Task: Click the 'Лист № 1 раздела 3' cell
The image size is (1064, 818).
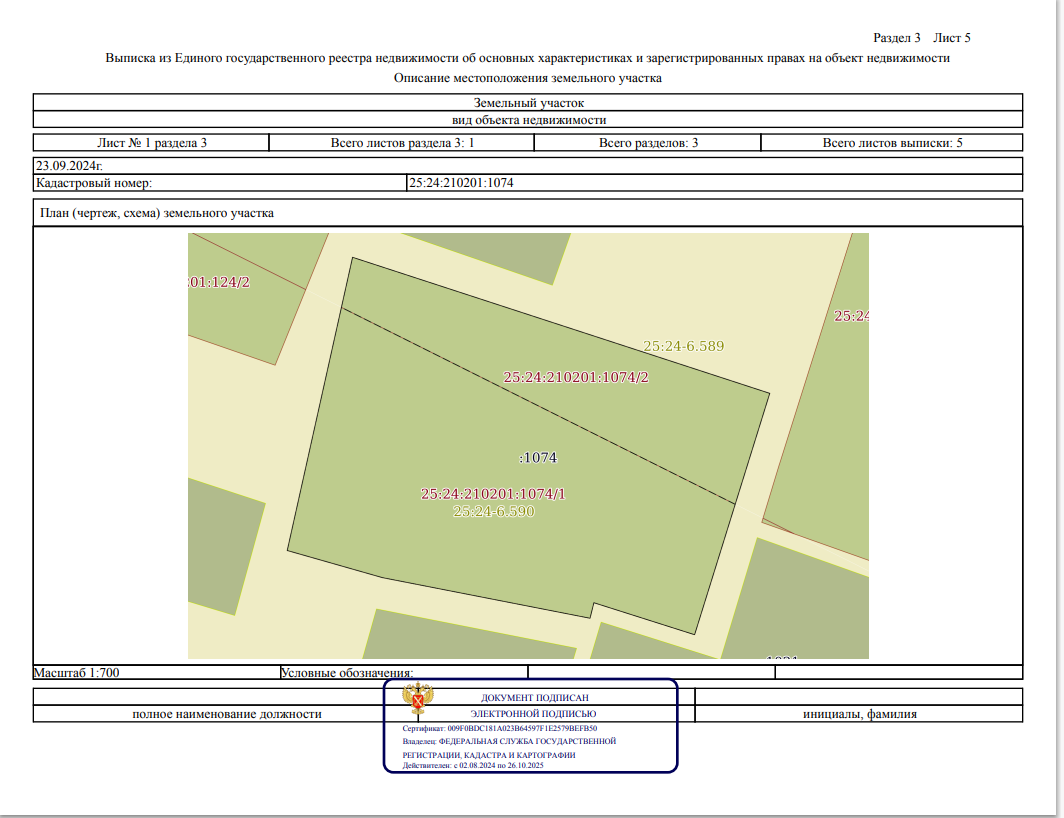Action: (x=152, y=143)
